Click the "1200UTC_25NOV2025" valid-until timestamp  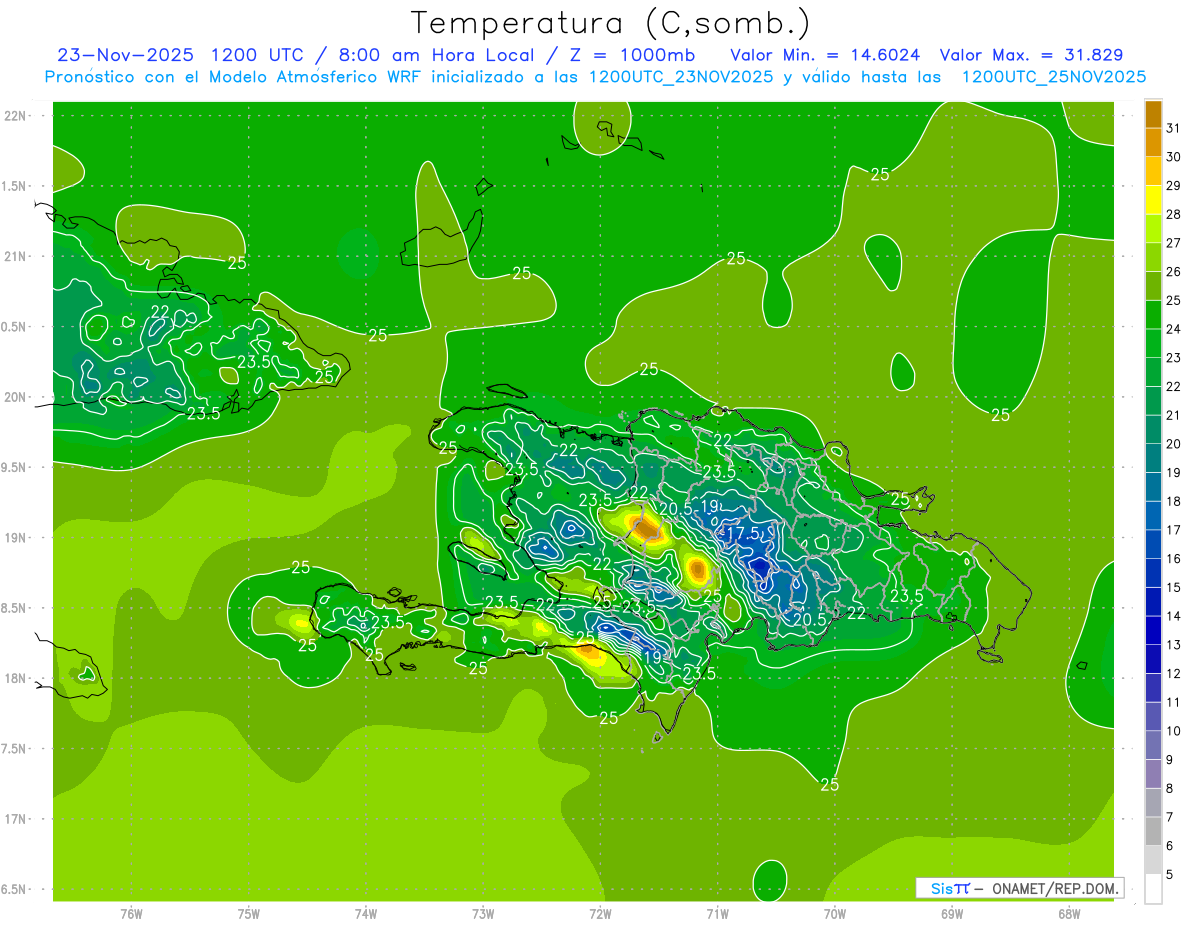1053,77
